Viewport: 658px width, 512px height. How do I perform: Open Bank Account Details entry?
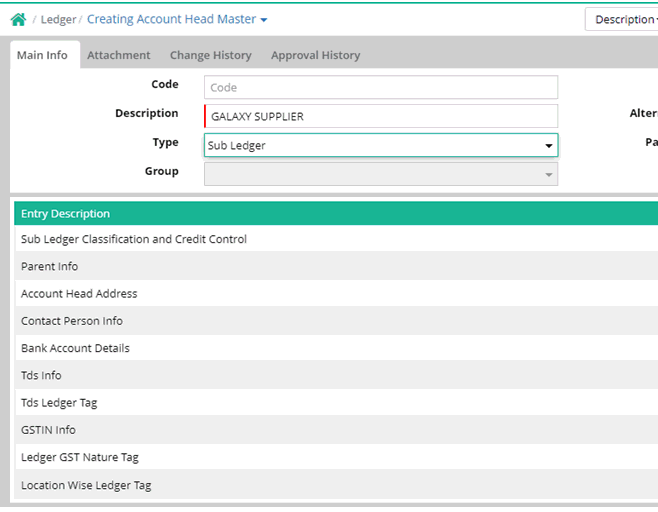point(75,348)
